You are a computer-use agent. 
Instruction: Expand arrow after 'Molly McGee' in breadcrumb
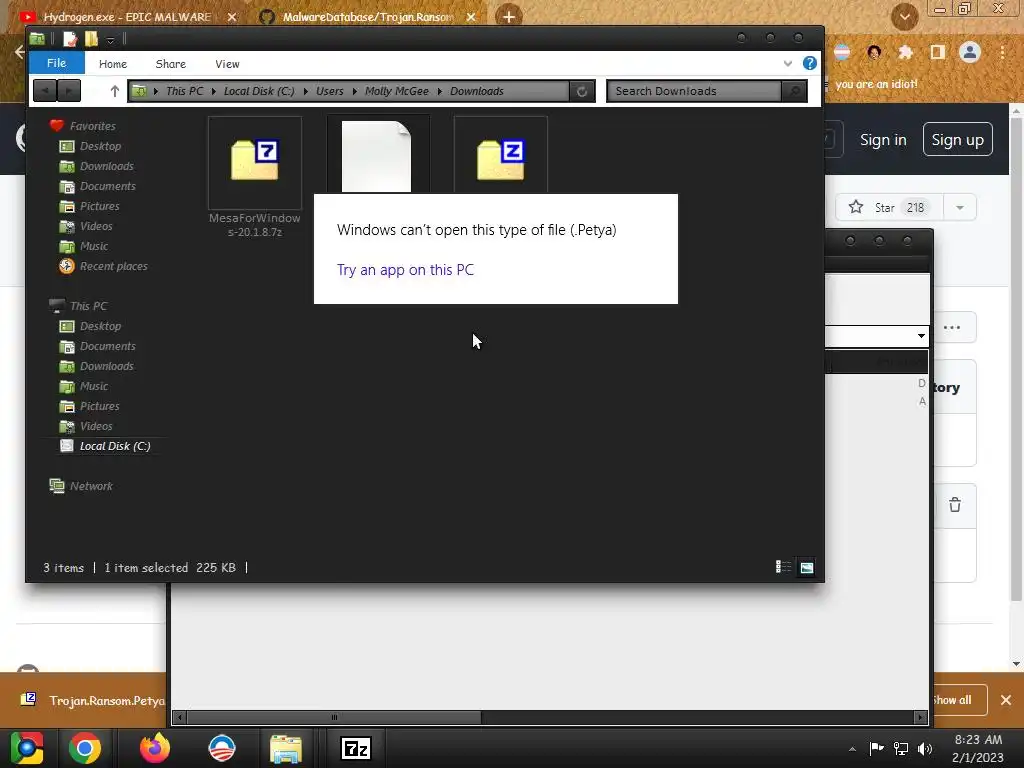point(440,91)
